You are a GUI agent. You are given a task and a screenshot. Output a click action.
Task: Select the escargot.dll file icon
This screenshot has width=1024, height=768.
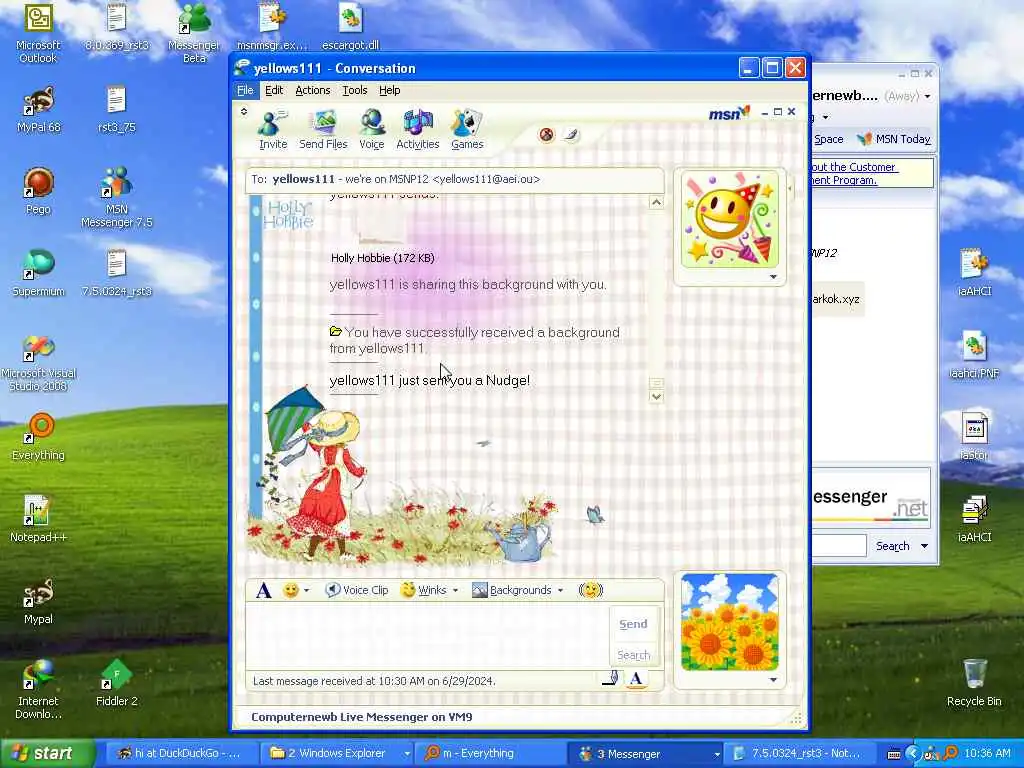pyautogui.click(x=351, y=27)
